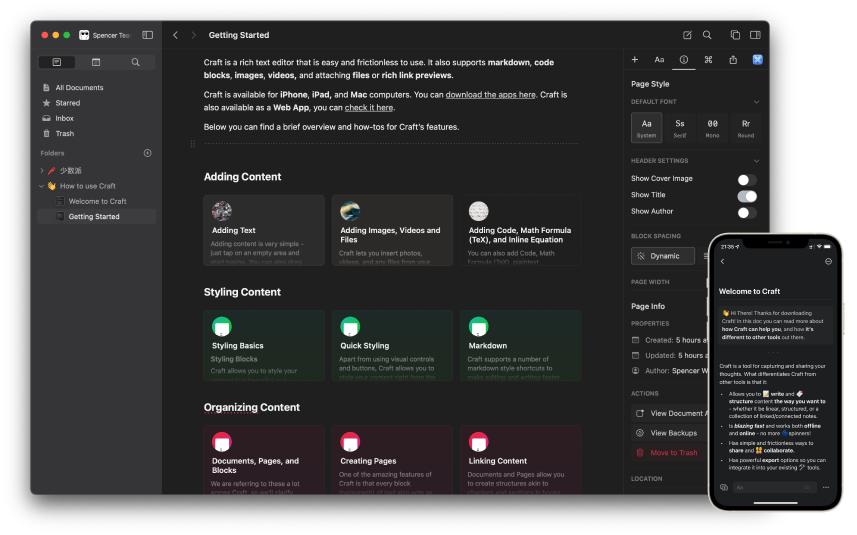The height and width of the screenshot is (535, 857).
Task: Open the Creating Pages card
Action: 392,460
